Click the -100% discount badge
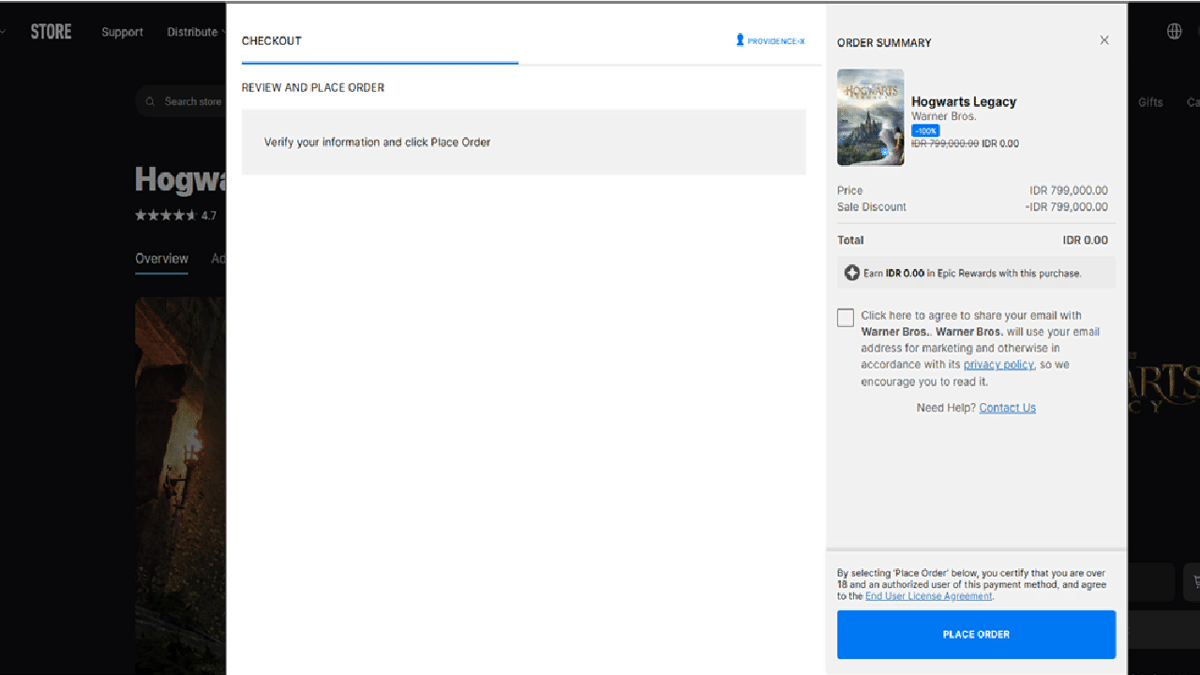Viewport: 1200px width, 675px height. coord(925,131)
